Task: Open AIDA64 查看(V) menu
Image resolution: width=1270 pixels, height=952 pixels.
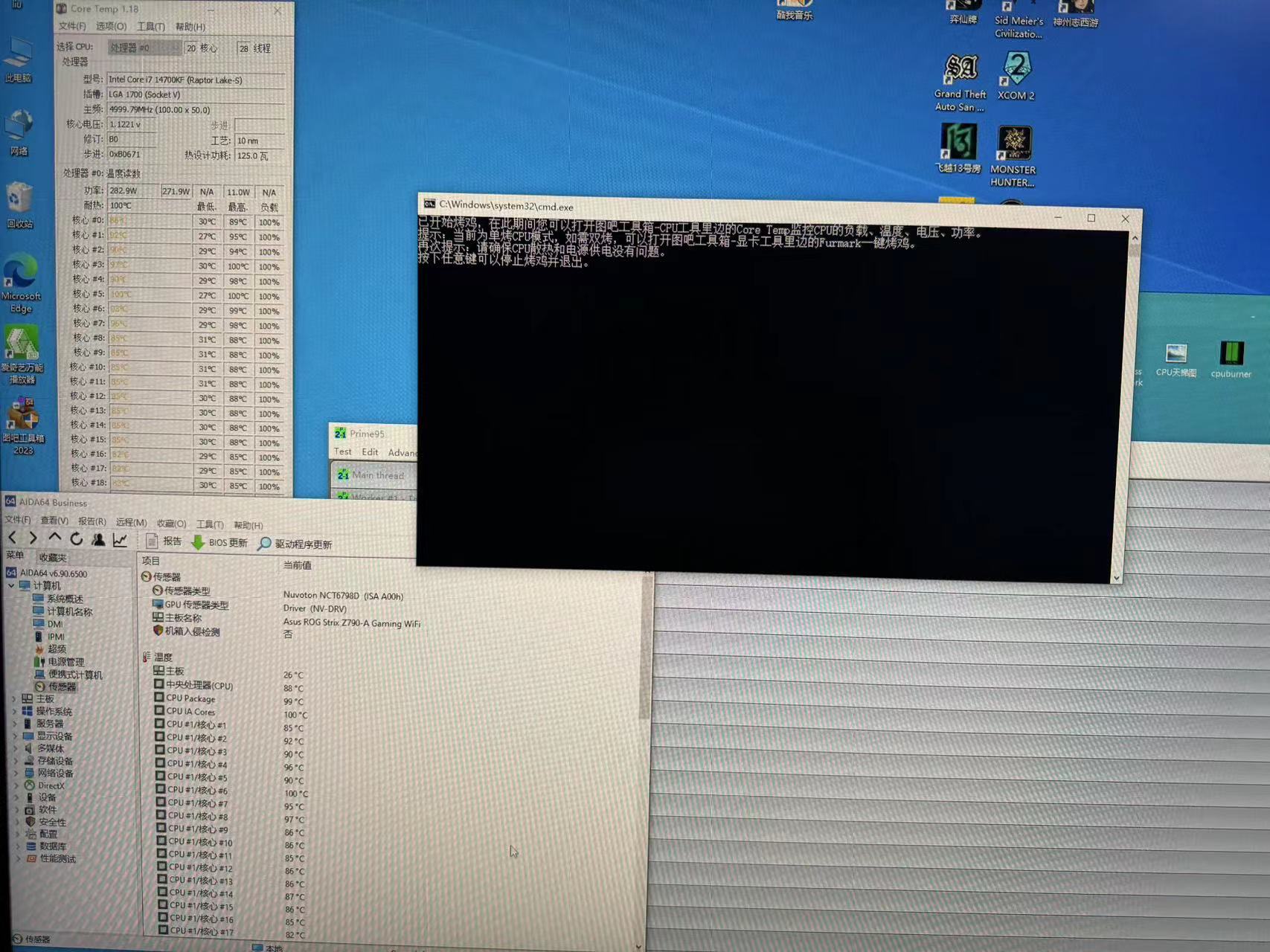Action: coord(54,521)
